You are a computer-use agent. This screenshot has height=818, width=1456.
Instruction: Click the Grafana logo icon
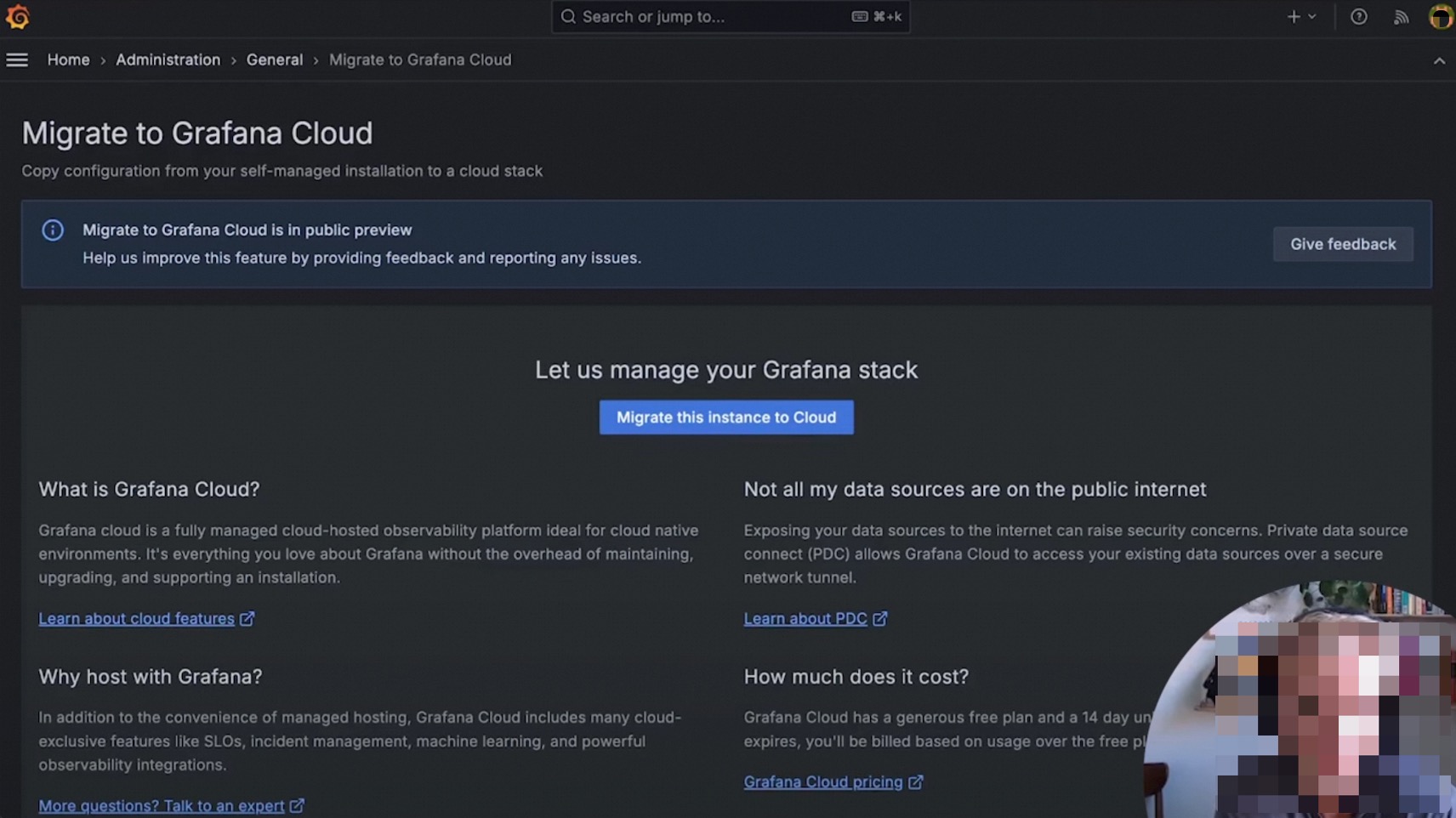tap(18, 17)
